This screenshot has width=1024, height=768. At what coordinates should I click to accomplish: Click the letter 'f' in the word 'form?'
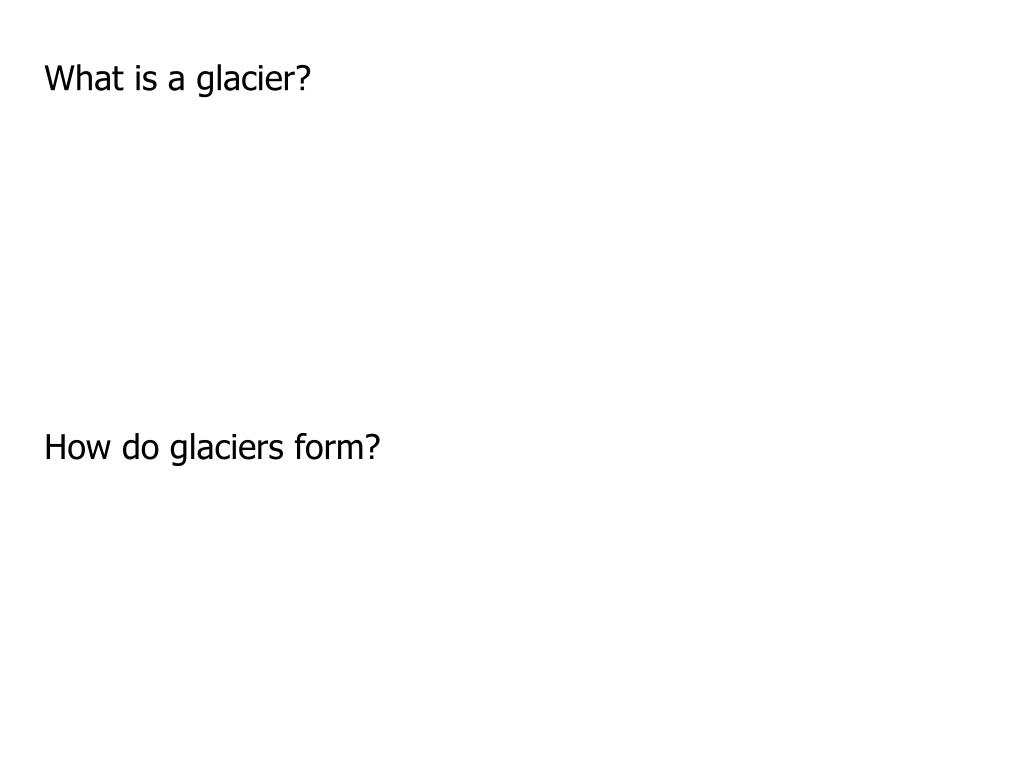(x=300, y=447)
